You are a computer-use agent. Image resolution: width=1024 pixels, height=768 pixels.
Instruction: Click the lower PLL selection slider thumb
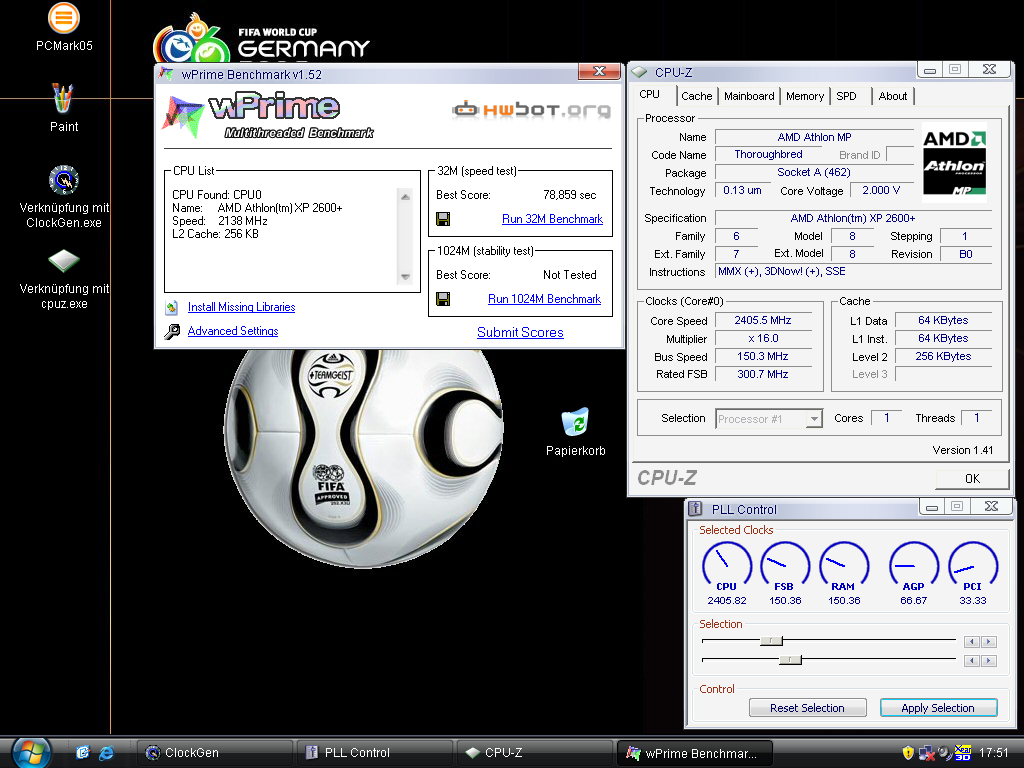790,660
